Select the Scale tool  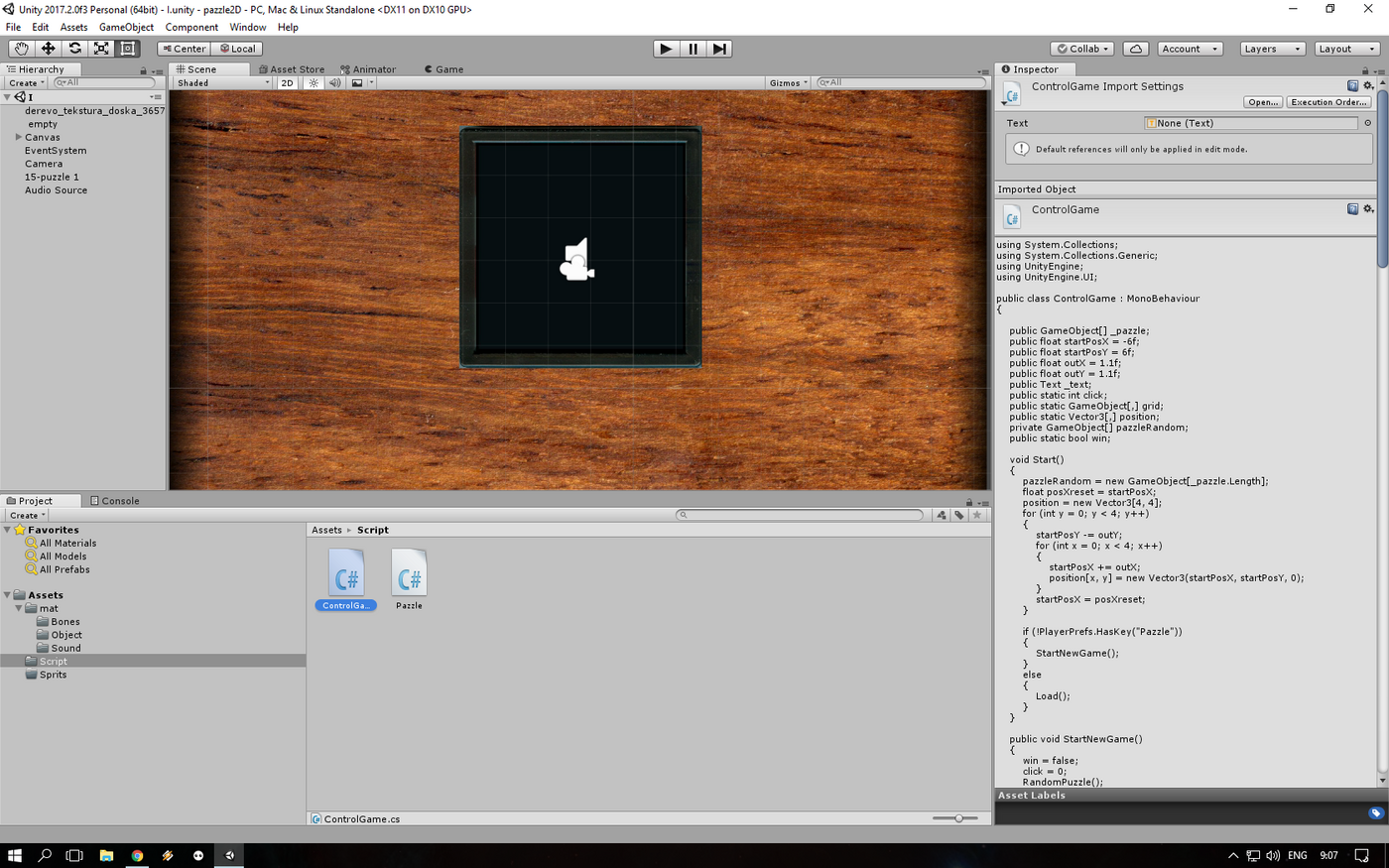(101, 49)
